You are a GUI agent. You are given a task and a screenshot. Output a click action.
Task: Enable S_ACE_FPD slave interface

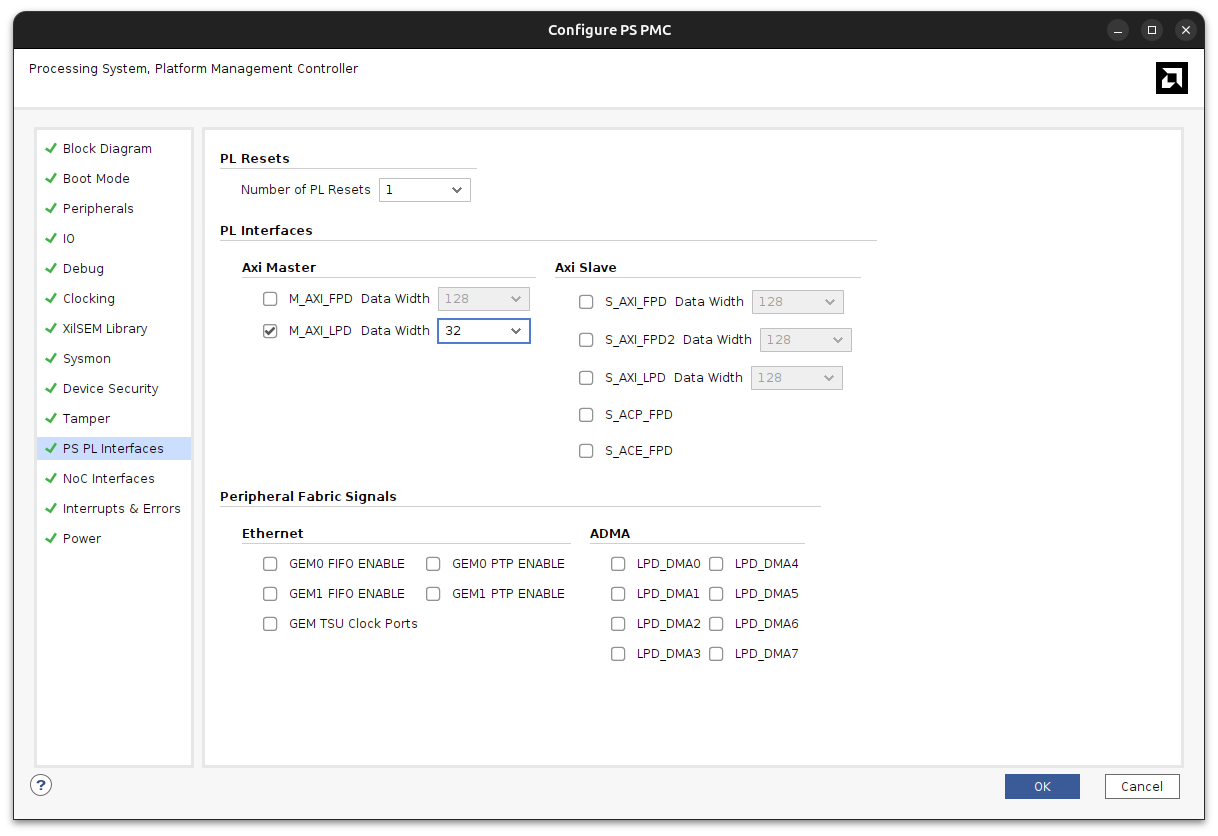click(586, 450)
